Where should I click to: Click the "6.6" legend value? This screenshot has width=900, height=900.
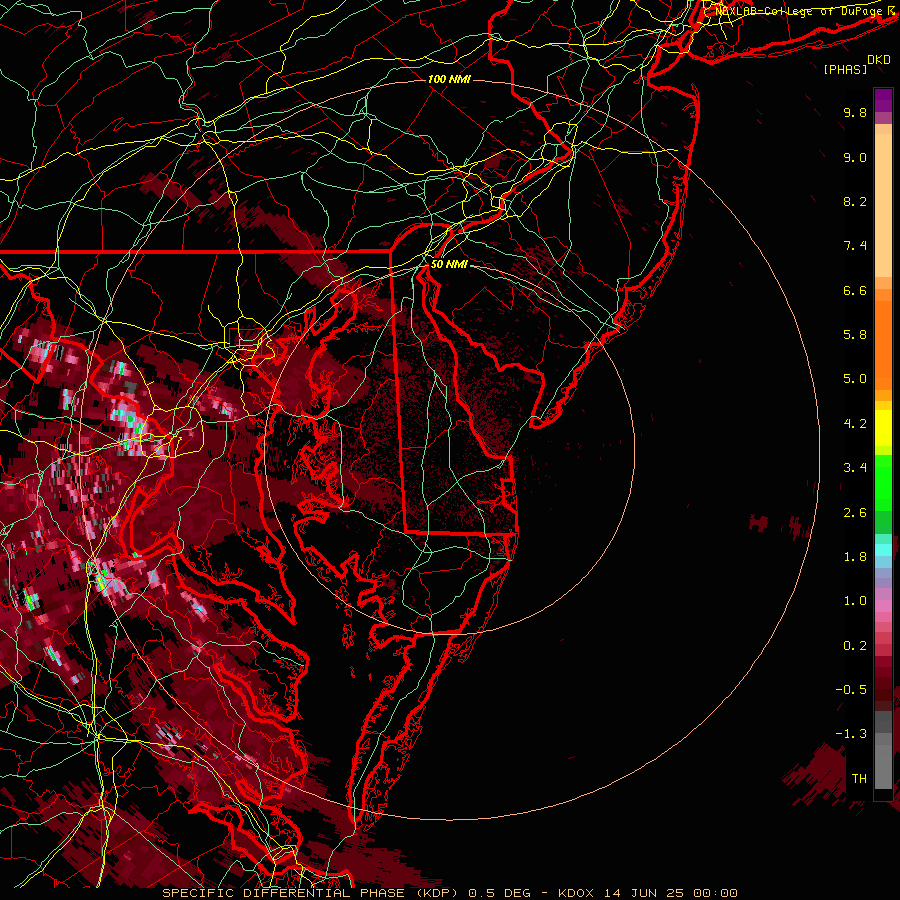click(x=855, y=290)
